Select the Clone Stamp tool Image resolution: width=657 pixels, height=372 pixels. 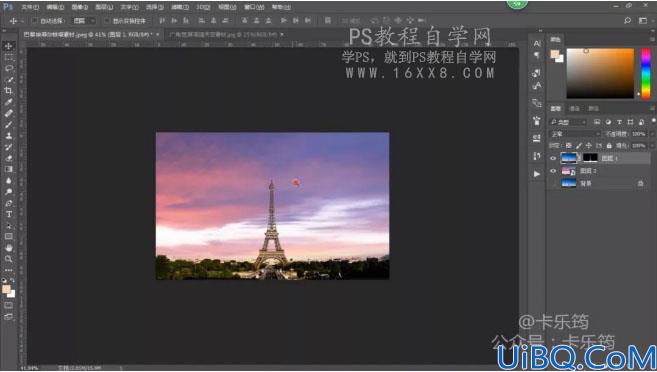(x=8, y=136)
